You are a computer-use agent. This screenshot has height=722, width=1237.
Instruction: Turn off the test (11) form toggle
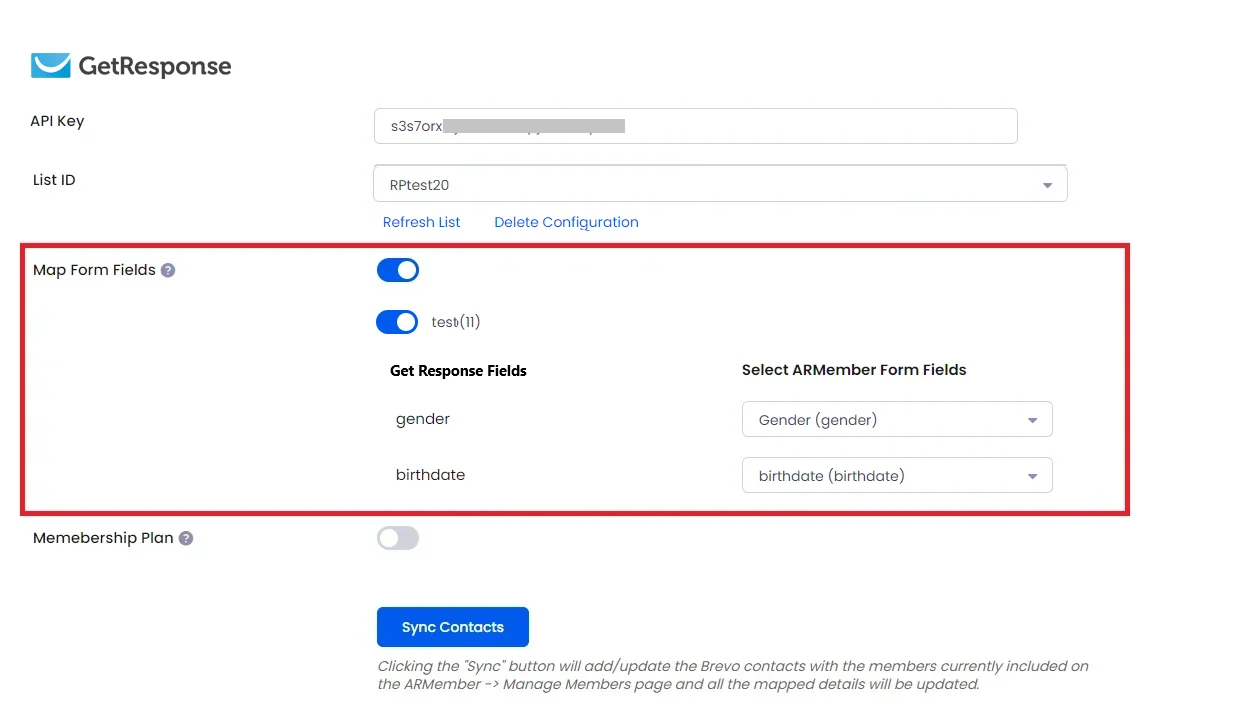coord(397,322)
